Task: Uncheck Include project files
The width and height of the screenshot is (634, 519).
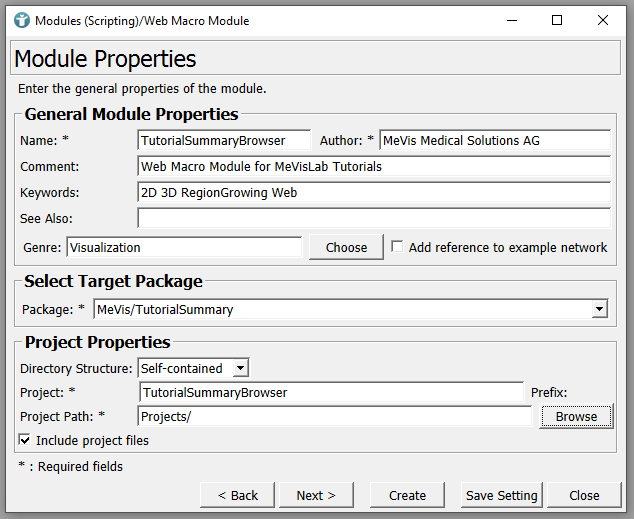Action: [25, 440]
